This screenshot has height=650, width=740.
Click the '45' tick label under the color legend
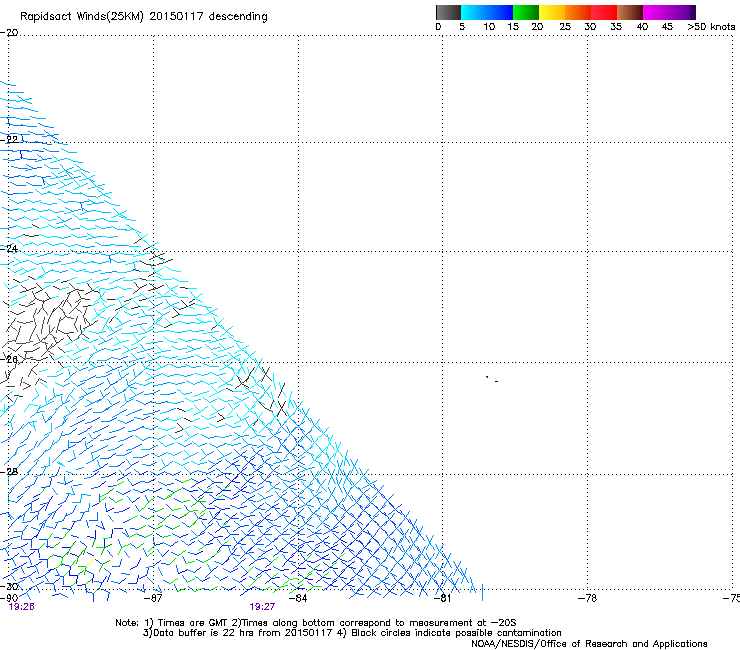pyautogui.click(x=667, y=27)
